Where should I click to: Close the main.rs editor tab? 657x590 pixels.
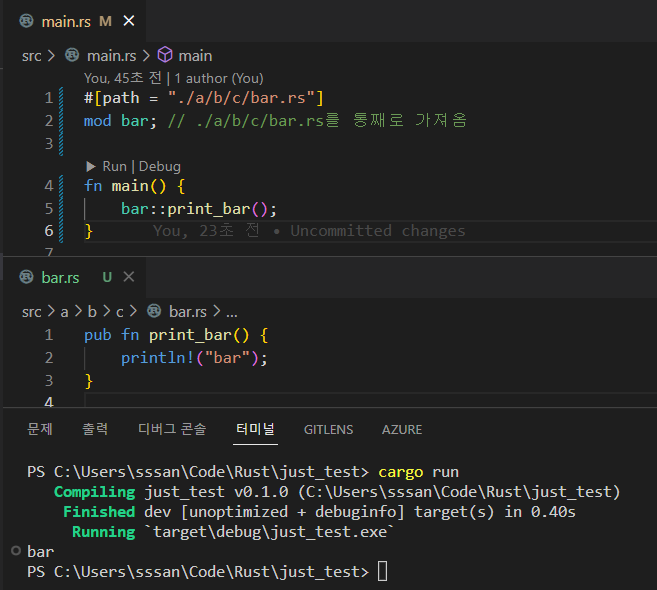[x=128, y=21]
